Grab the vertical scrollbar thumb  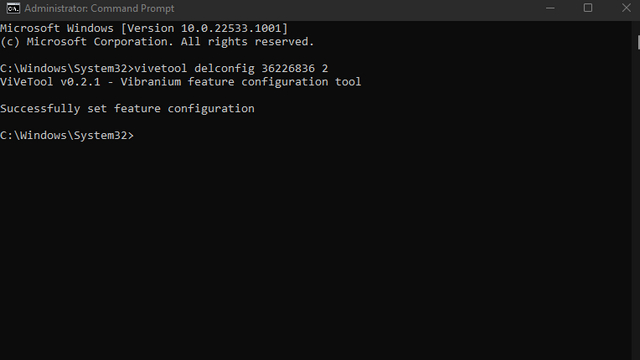638,43
